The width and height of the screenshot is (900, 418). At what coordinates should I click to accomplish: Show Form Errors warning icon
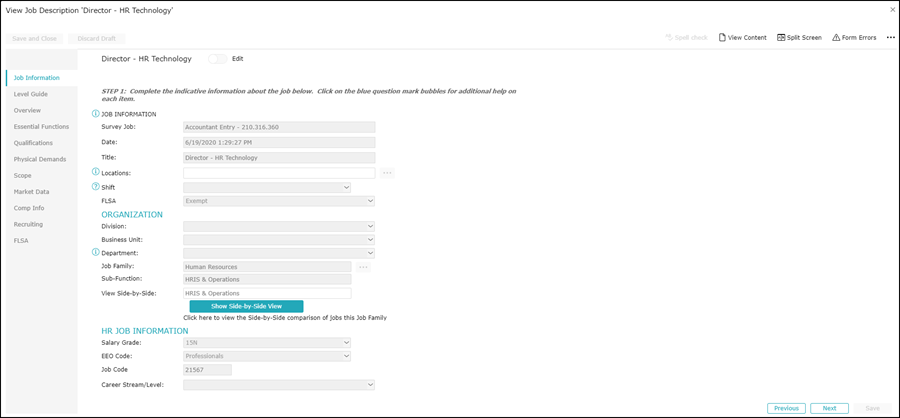point(836,37)
